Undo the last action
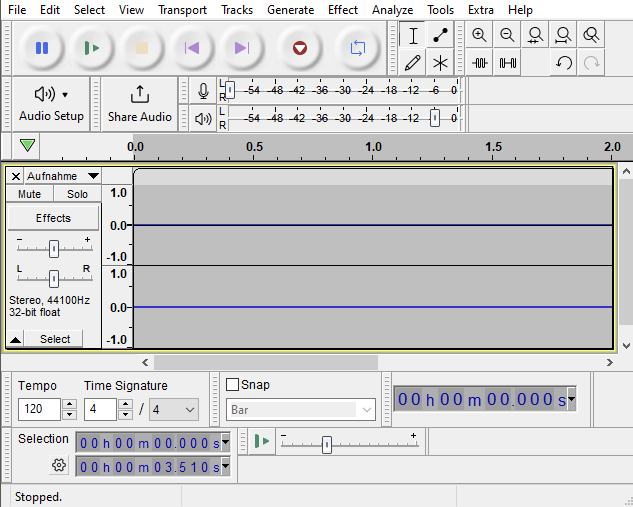The image size is (633, 507). [563, 63]
